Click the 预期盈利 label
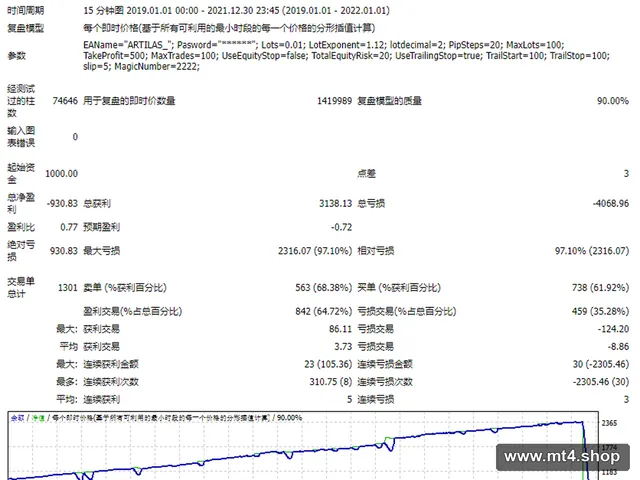This screenshot has width=640, height=480. click(x=102, y=227)
